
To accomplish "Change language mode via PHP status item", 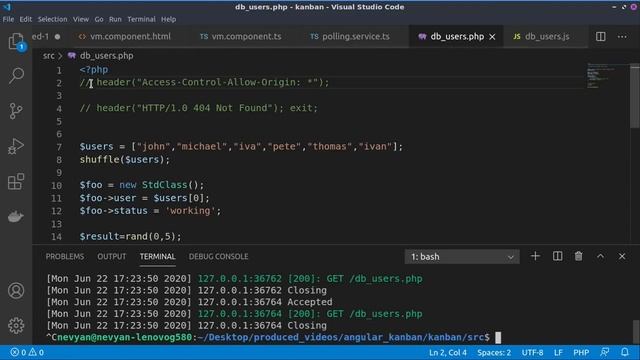I will pos(581,352).
